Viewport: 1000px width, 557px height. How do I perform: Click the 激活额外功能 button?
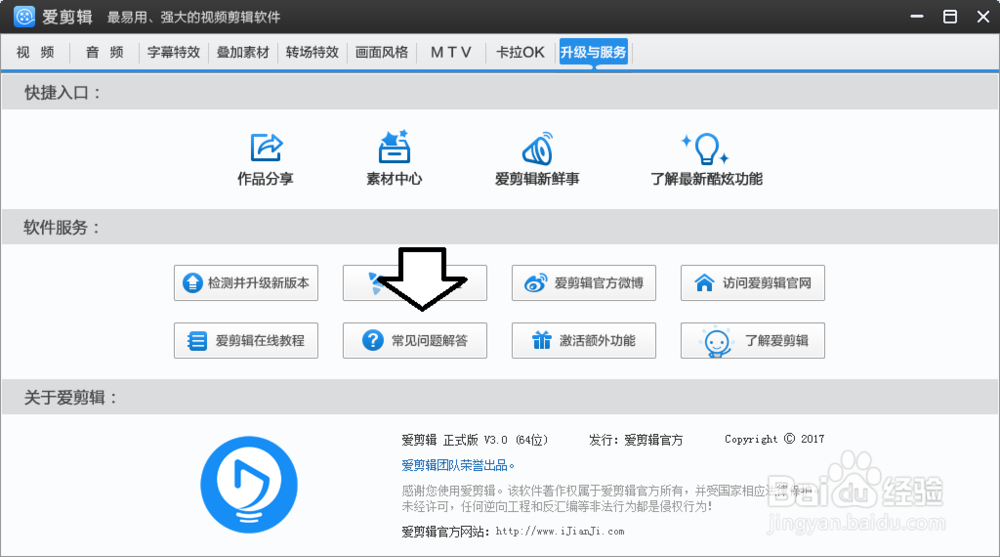click(584, 341)
